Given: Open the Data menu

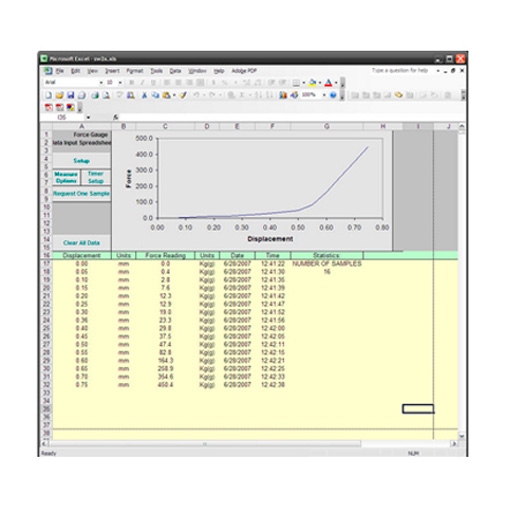Looking at the screenshot, I should [x=175, y=71].
